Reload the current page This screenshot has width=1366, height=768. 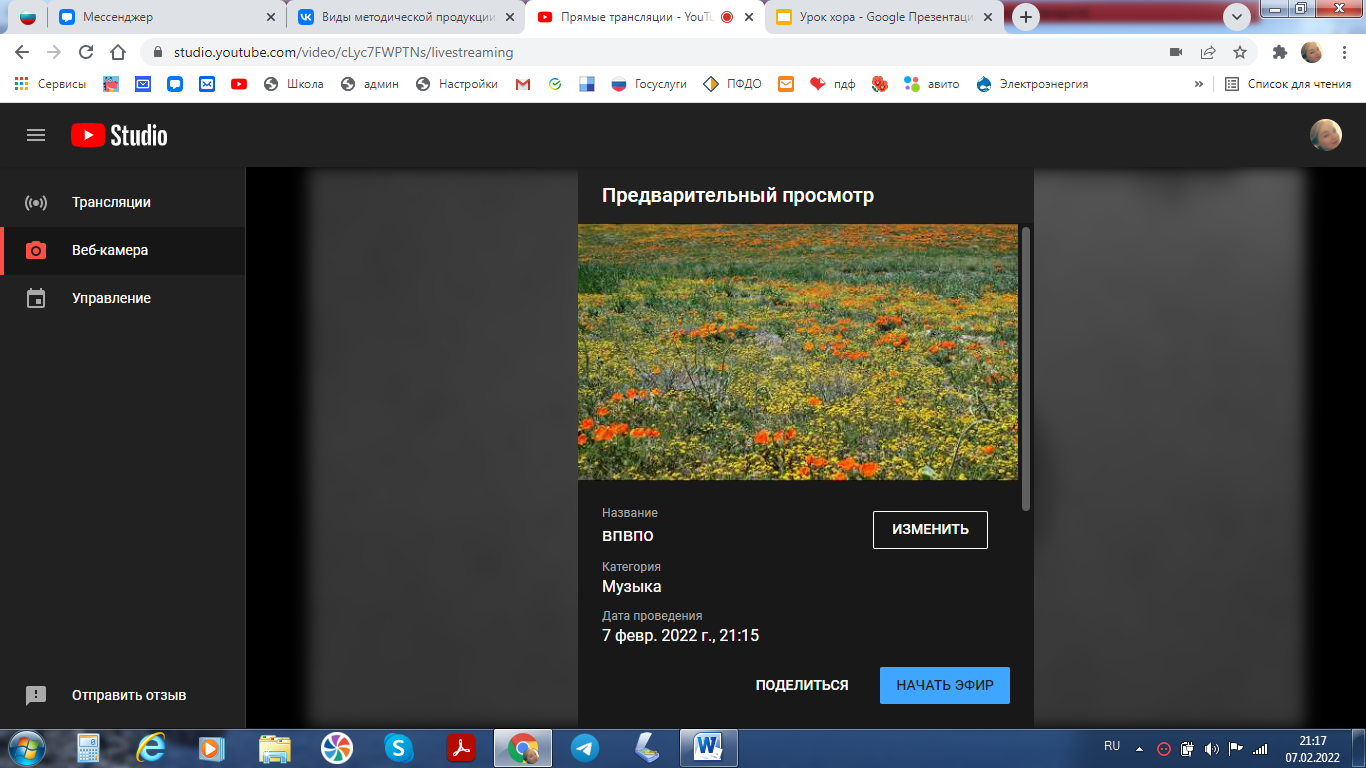(86, 52)
